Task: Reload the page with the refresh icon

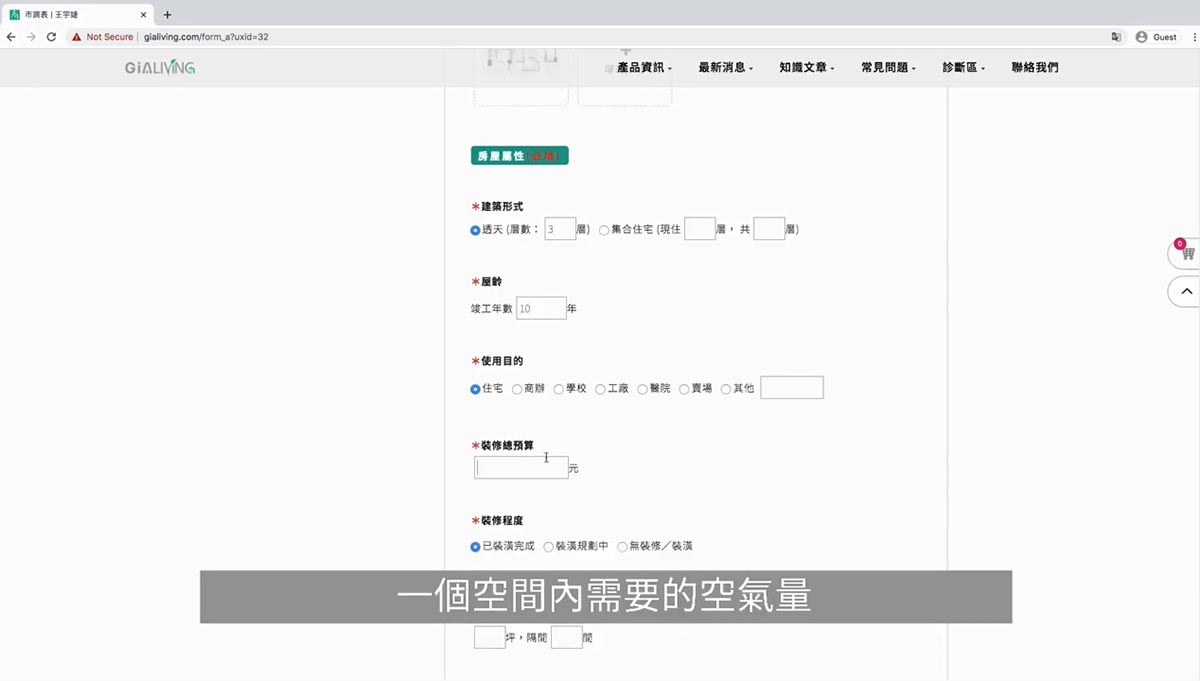Action: pos(51,37)
